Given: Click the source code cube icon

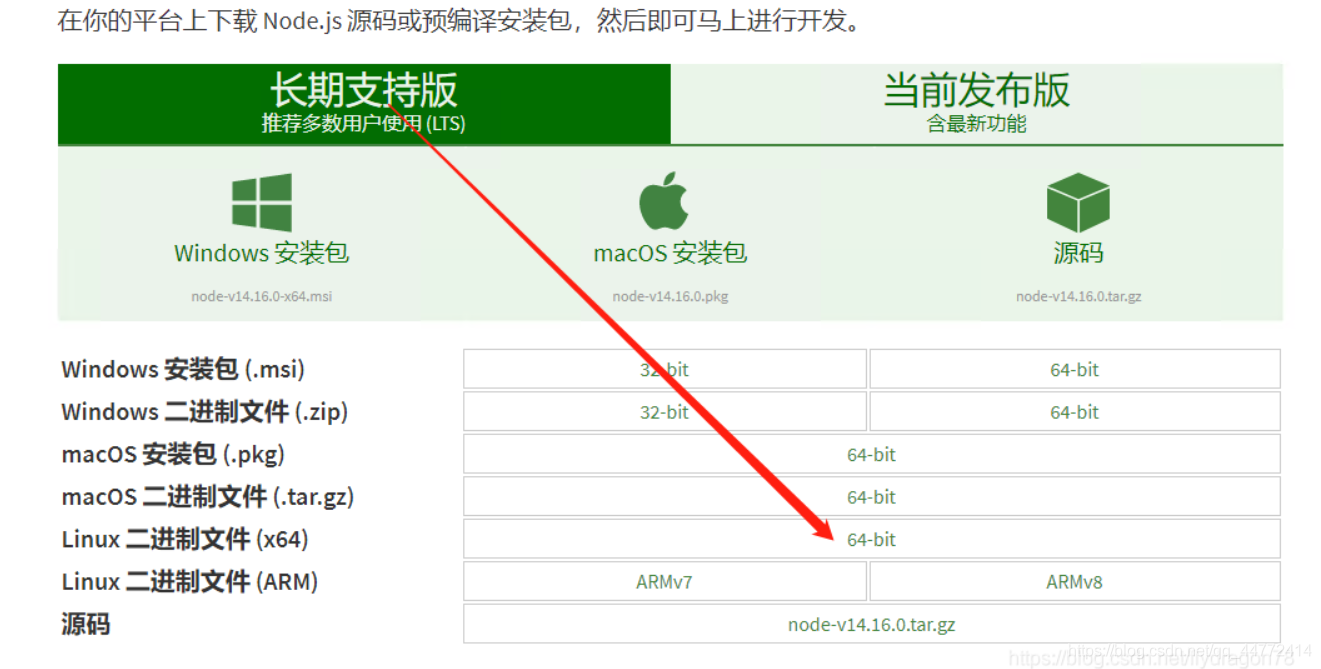Looking at the screenshot, I should tap(1078, 202).
